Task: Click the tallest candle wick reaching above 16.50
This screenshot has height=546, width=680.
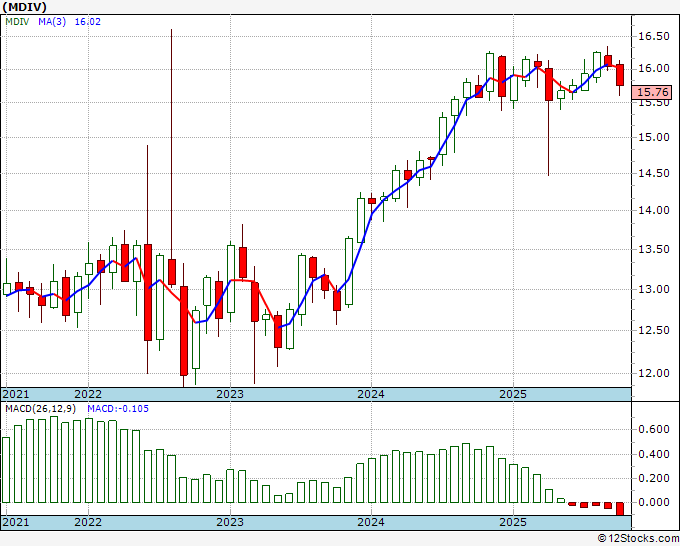Action: click(172, 143)
